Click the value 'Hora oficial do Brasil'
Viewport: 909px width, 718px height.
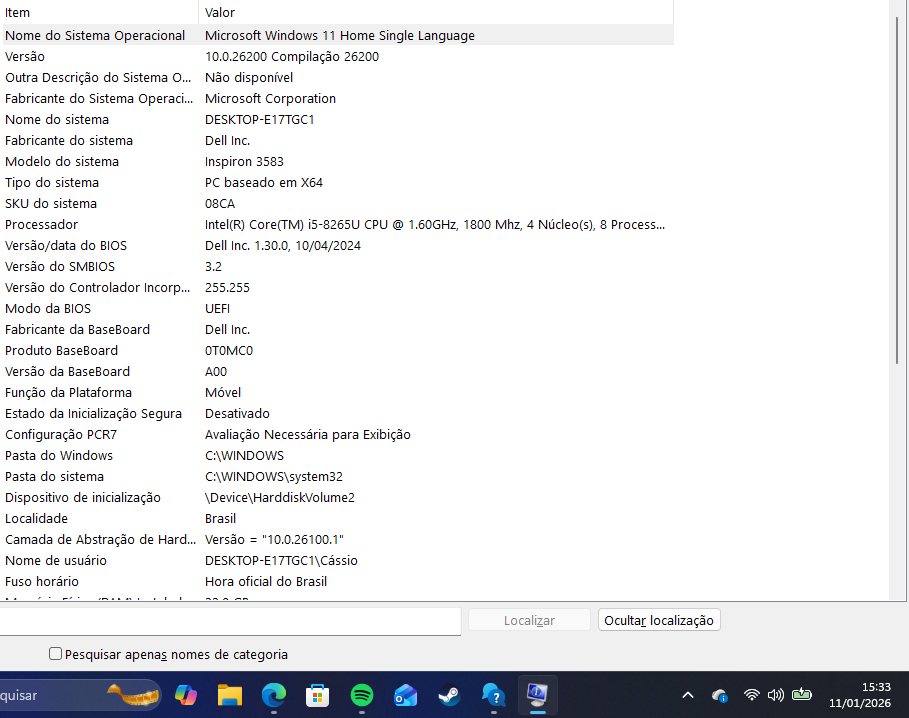266,581
